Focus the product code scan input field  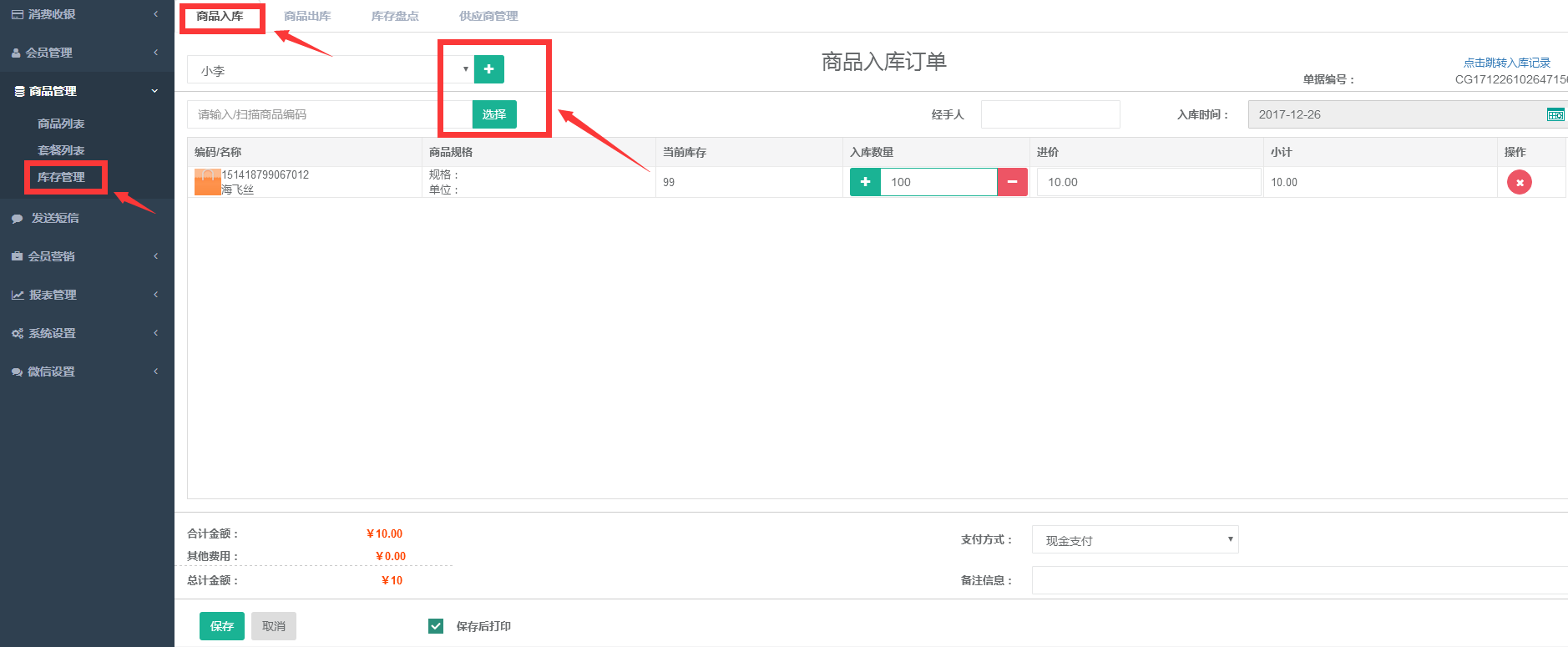pyautogui.click(x=330, y=114)
